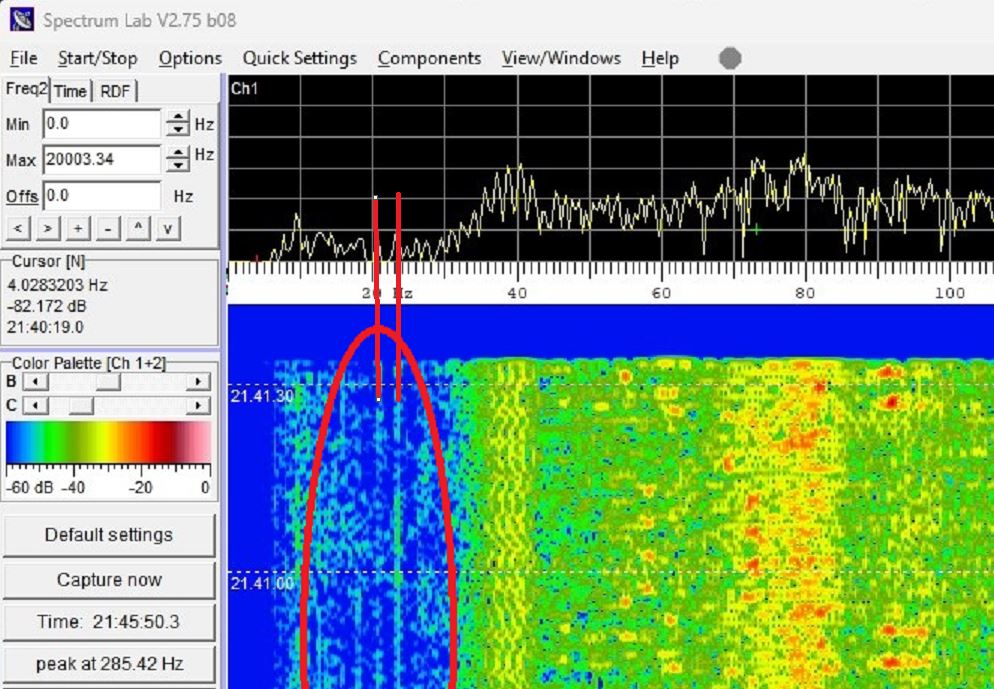The image size is (994, 689).
Task: Click the '^' frequency range button
Action: click(x=138, y=228)
